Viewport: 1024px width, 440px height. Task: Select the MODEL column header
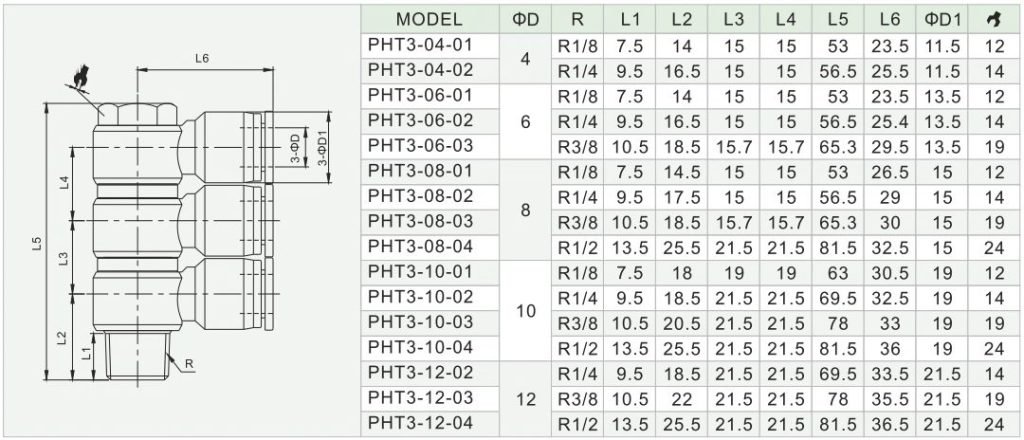pyautogui.click(x=429, y=19)
